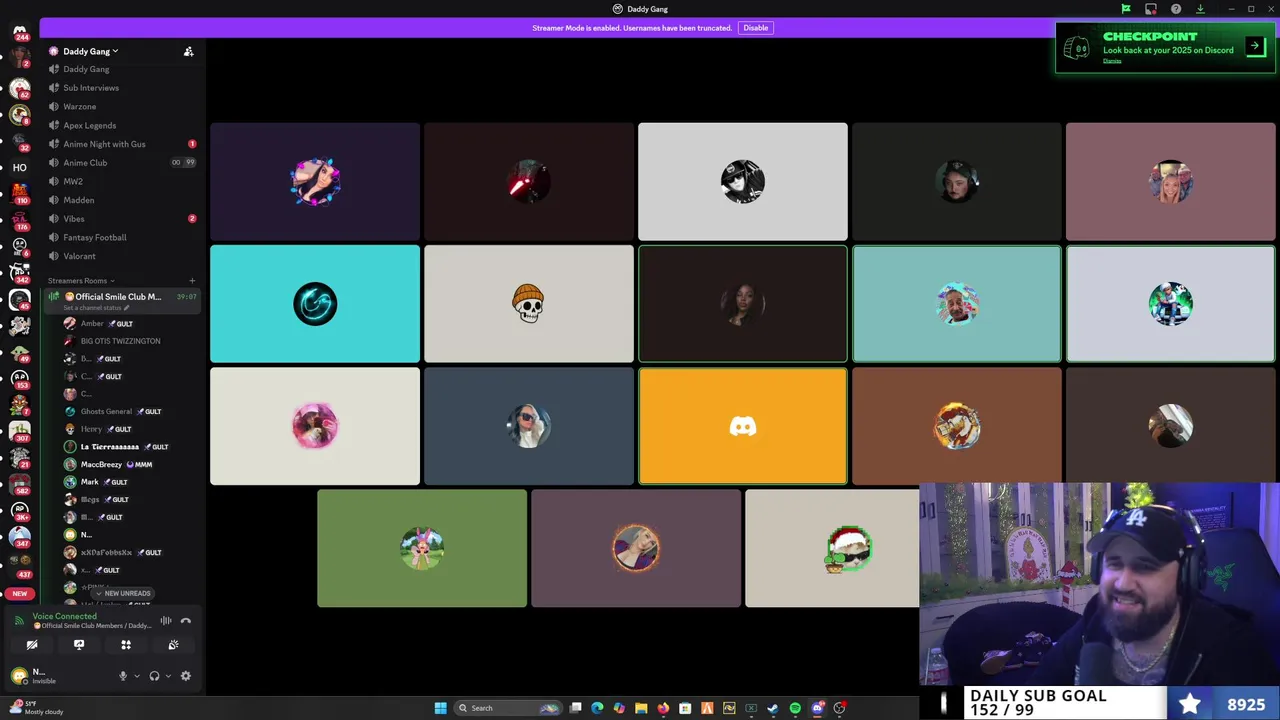Viewport: 1280px width, 720px height.
Task: Select the orange Discord logo participant tile
Action: [743, 426]
